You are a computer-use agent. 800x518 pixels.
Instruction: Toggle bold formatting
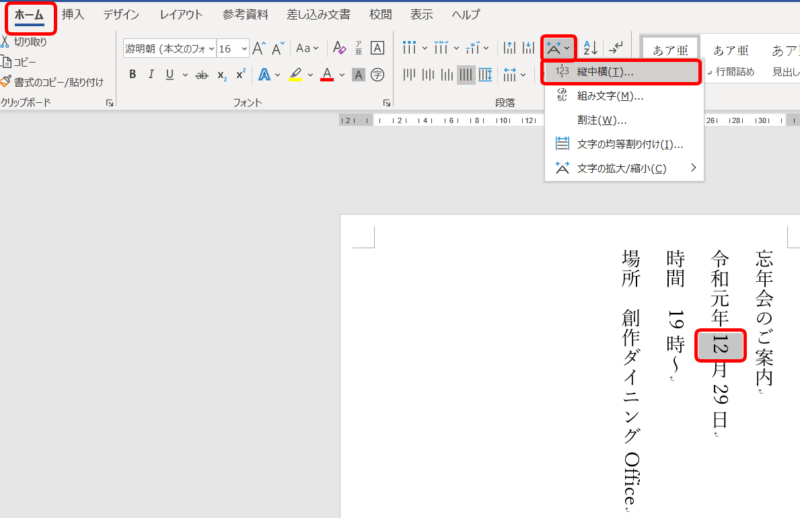point(133,75)
